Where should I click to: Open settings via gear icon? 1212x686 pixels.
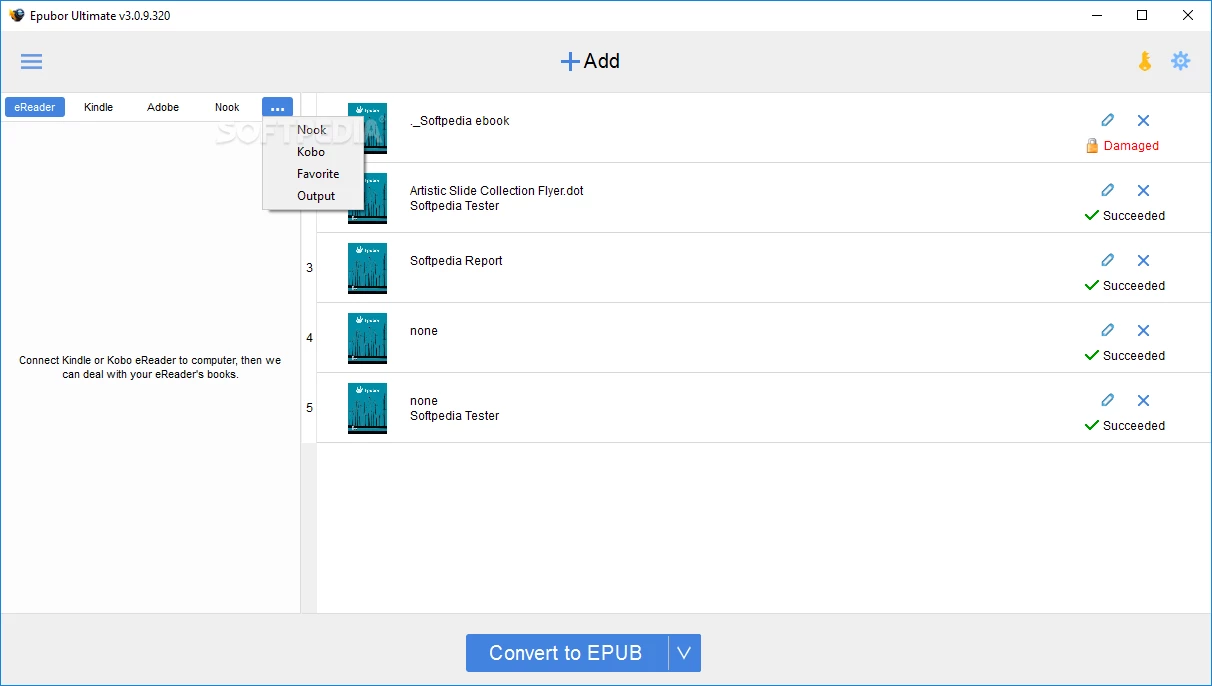[1181, 61]
